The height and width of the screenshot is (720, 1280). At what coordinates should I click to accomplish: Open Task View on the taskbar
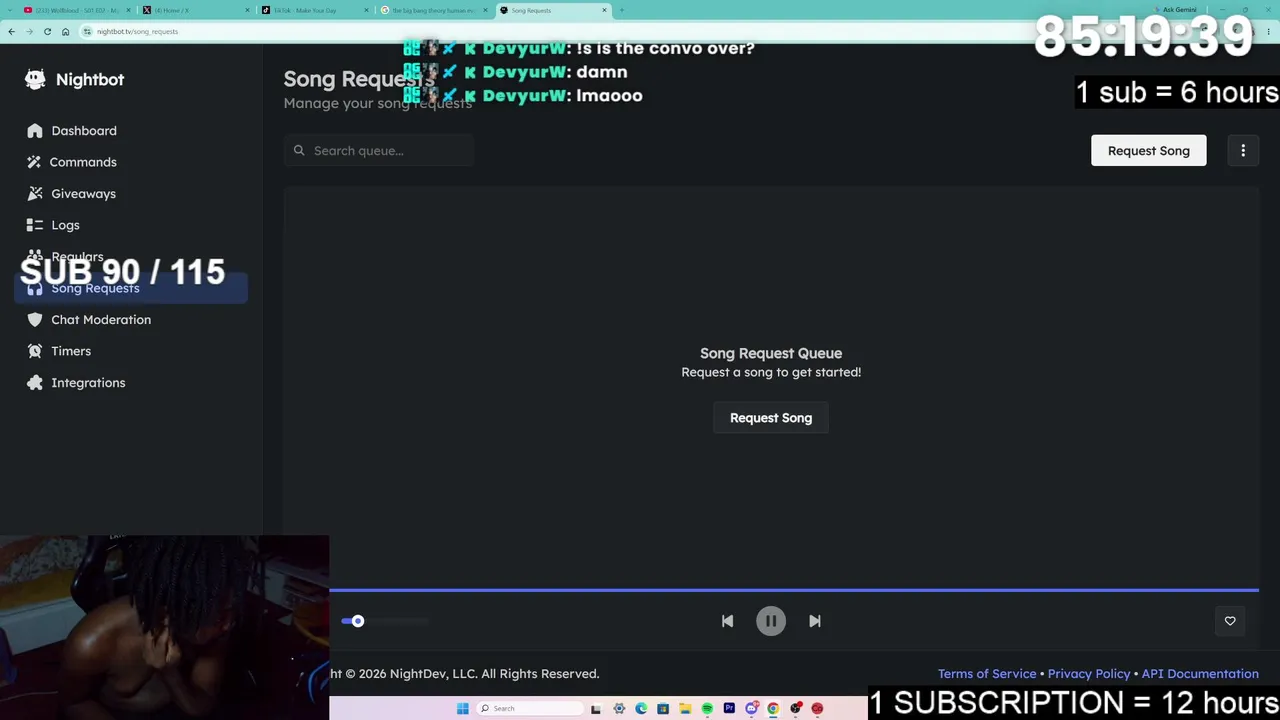pos(596,709)
